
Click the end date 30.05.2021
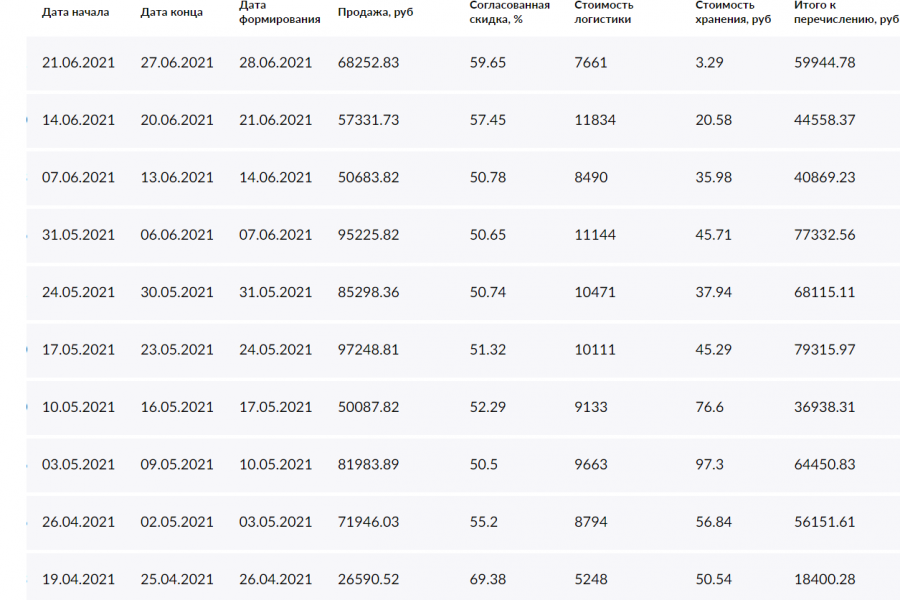[x=177, y=292]
